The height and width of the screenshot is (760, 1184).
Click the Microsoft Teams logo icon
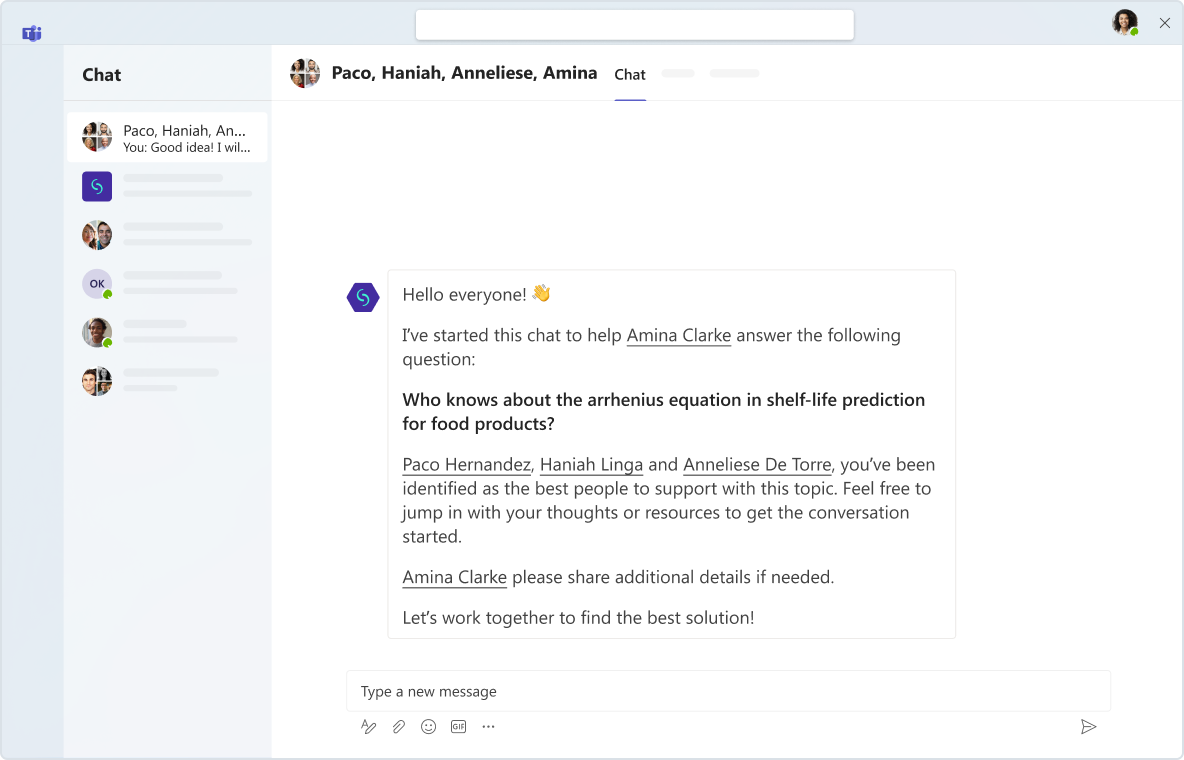coord(32,34)
